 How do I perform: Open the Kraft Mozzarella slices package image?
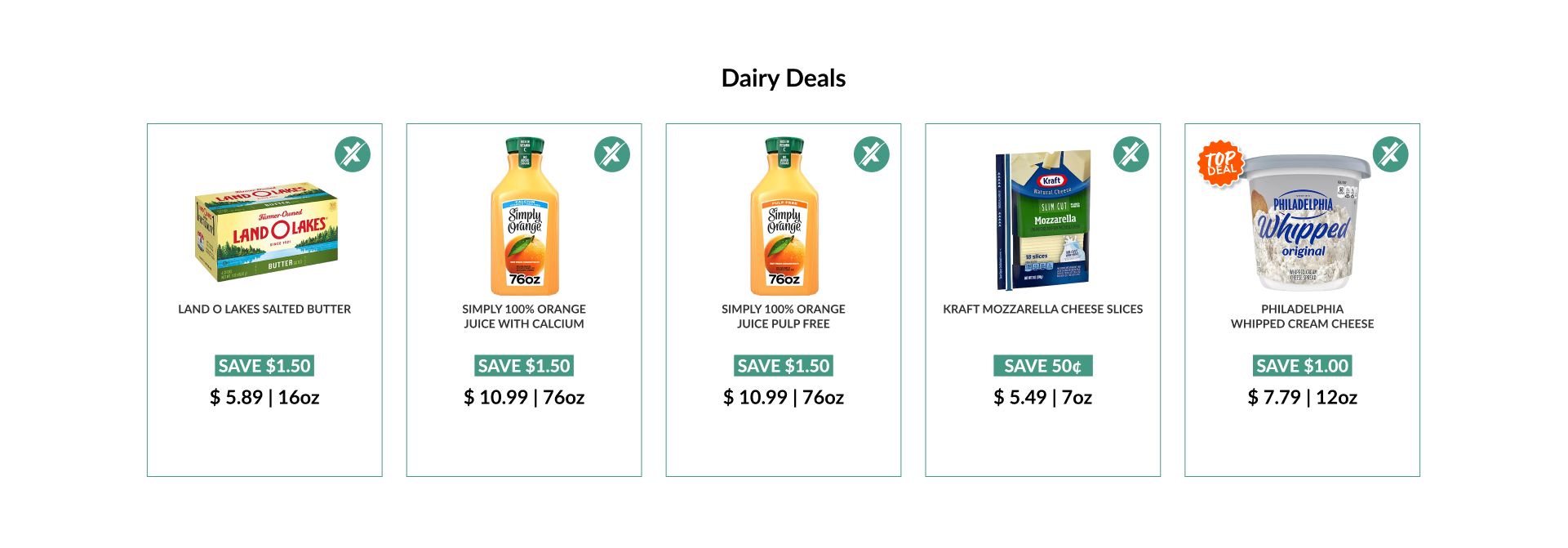coord(1043,219)
